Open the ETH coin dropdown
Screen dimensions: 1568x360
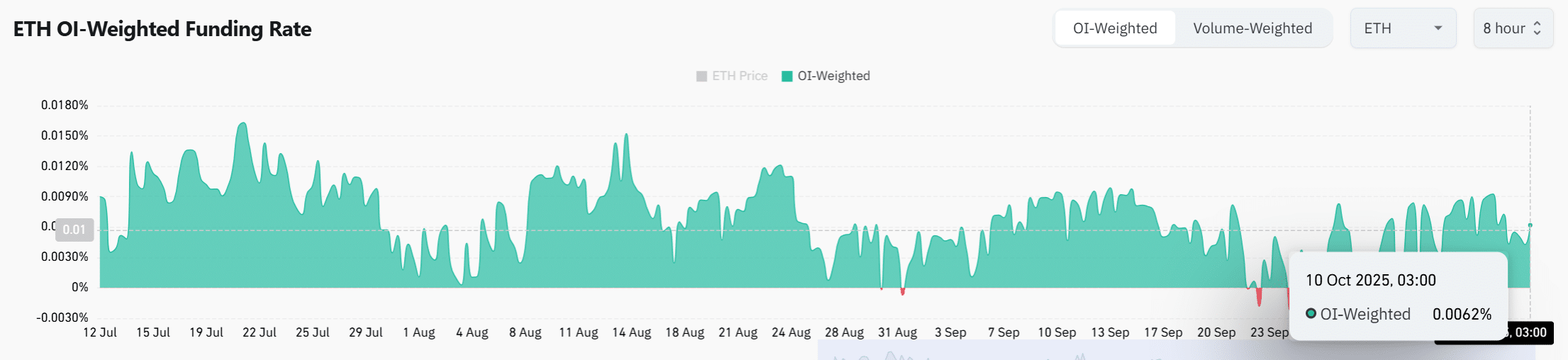click(1402, 28)
